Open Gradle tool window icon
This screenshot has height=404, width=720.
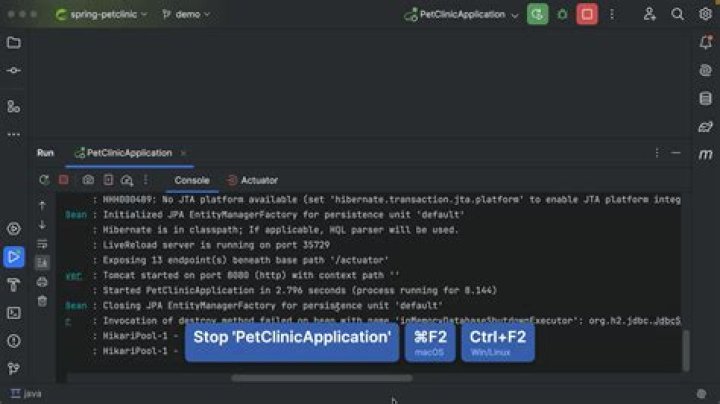click(x=706, y=127)
